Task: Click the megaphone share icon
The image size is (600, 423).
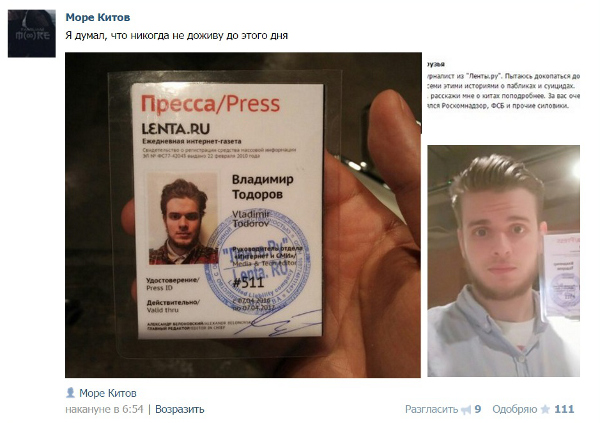Action: (466, 410)
